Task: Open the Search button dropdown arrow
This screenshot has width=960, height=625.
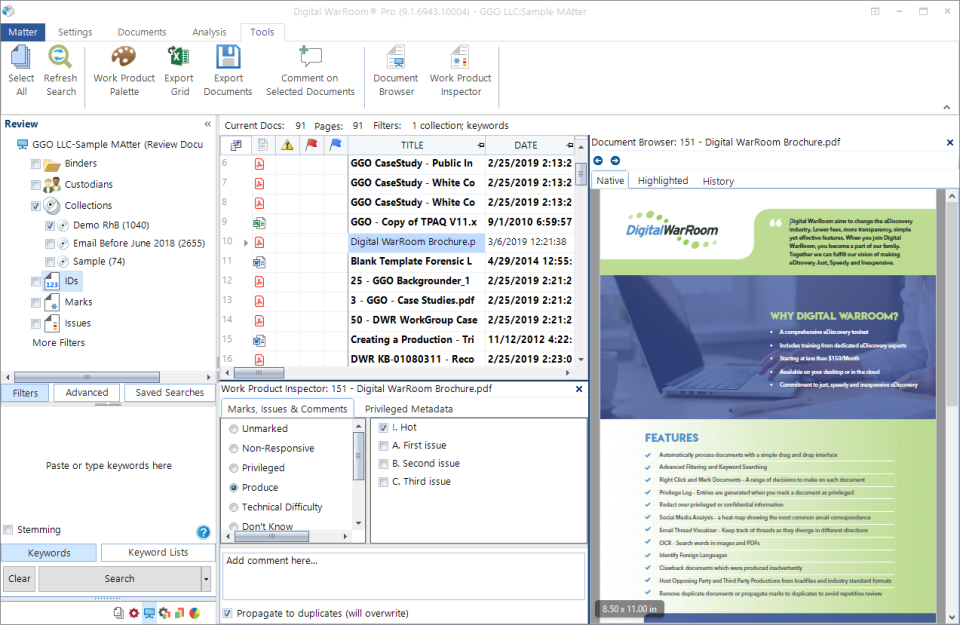Action: click(x=206, y=579)
